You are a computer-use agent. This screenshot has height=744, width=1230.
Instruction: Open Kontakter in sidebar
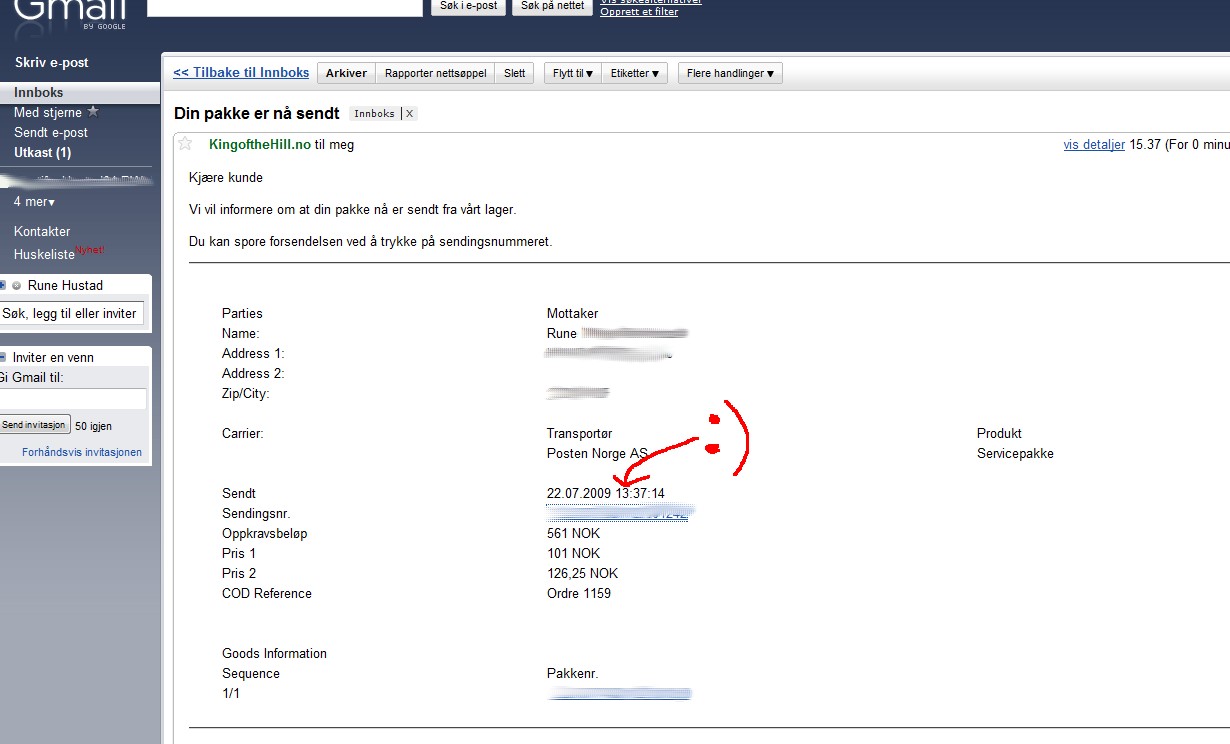(x=42, y=231)
